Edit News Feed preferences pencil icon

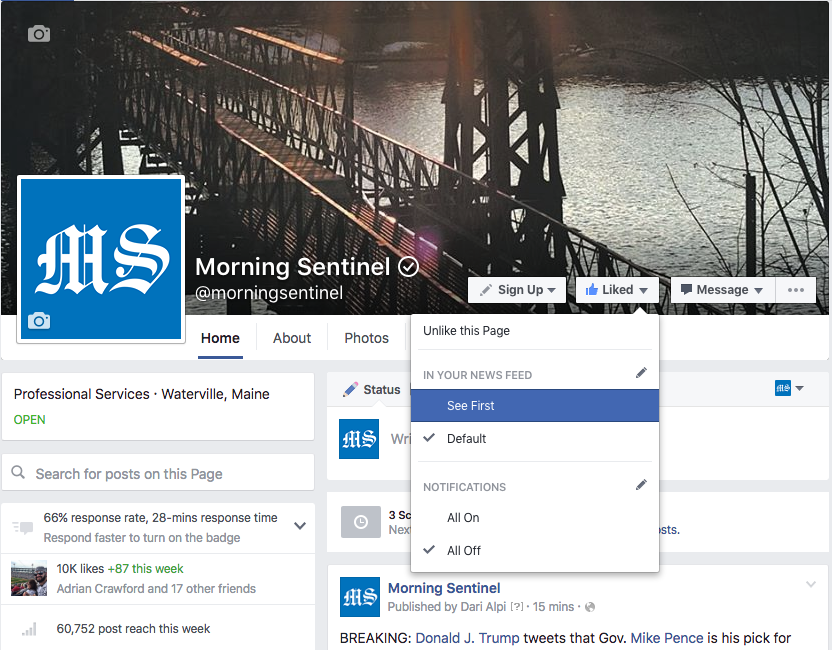click(641, 373)
